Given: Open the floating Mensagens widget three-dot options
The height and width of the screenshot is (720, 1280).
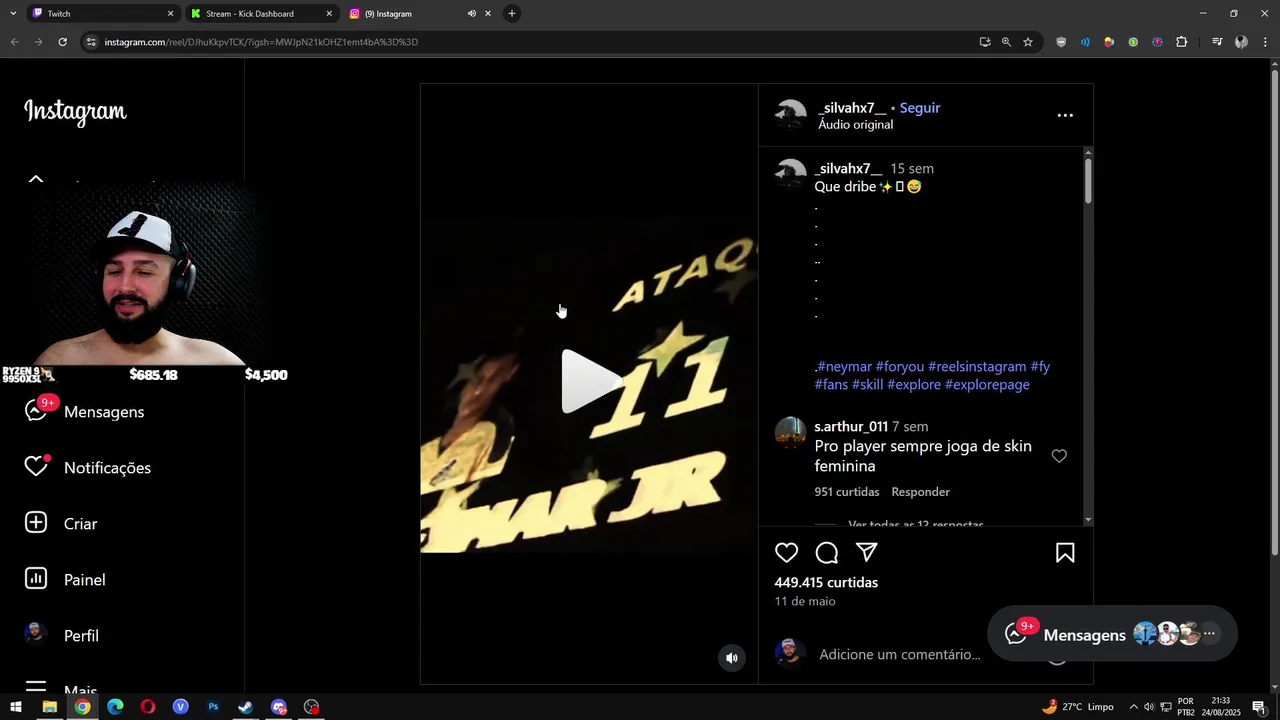Looking at the screenshot, I should pos(1209,634).
